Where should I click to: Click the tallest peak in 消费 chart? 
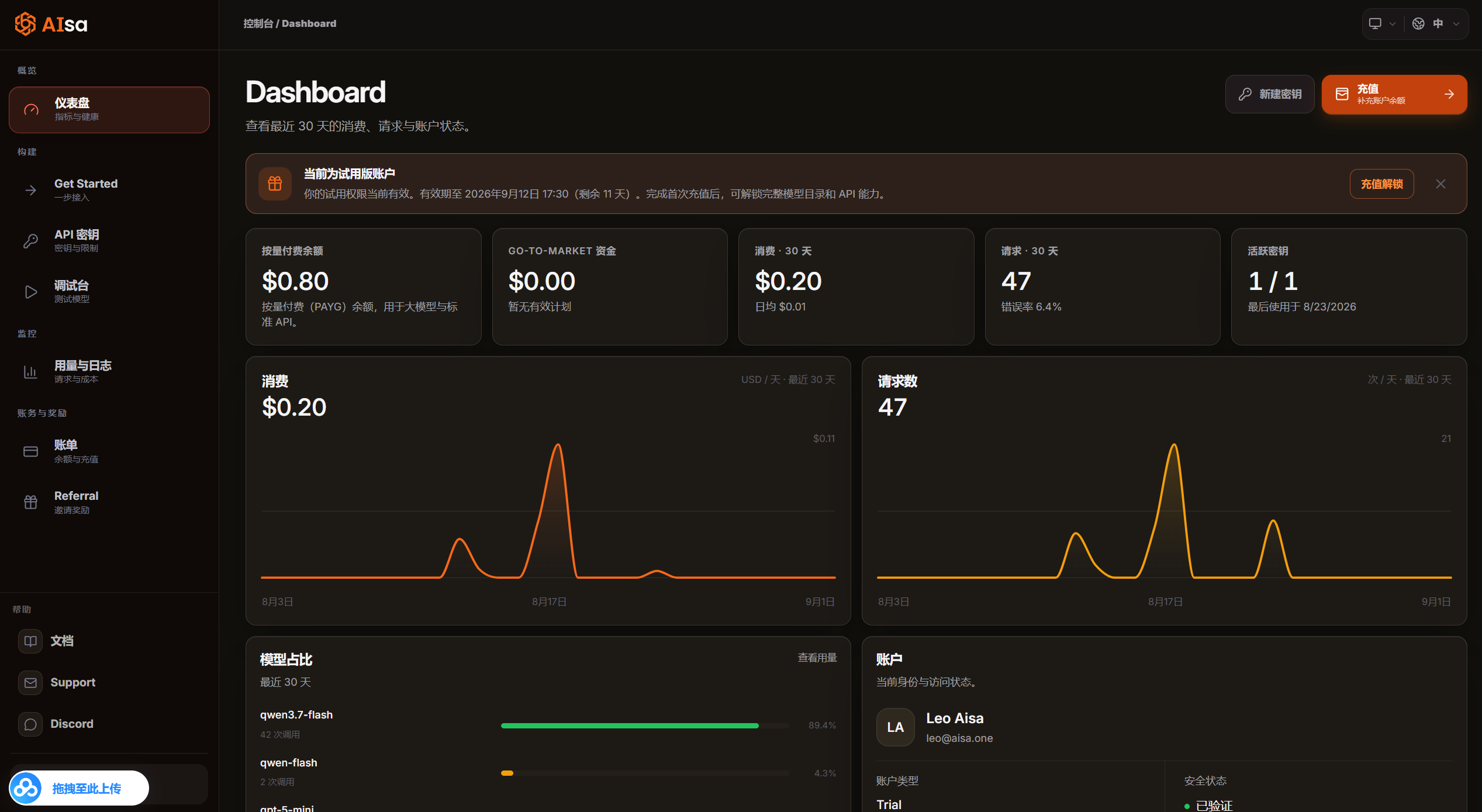pyautogui.click(x=558, y=445)
